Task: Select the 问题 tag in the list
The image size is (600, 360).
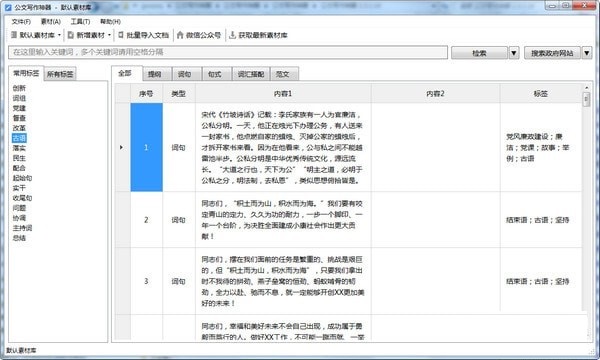Action: [19, 208]
